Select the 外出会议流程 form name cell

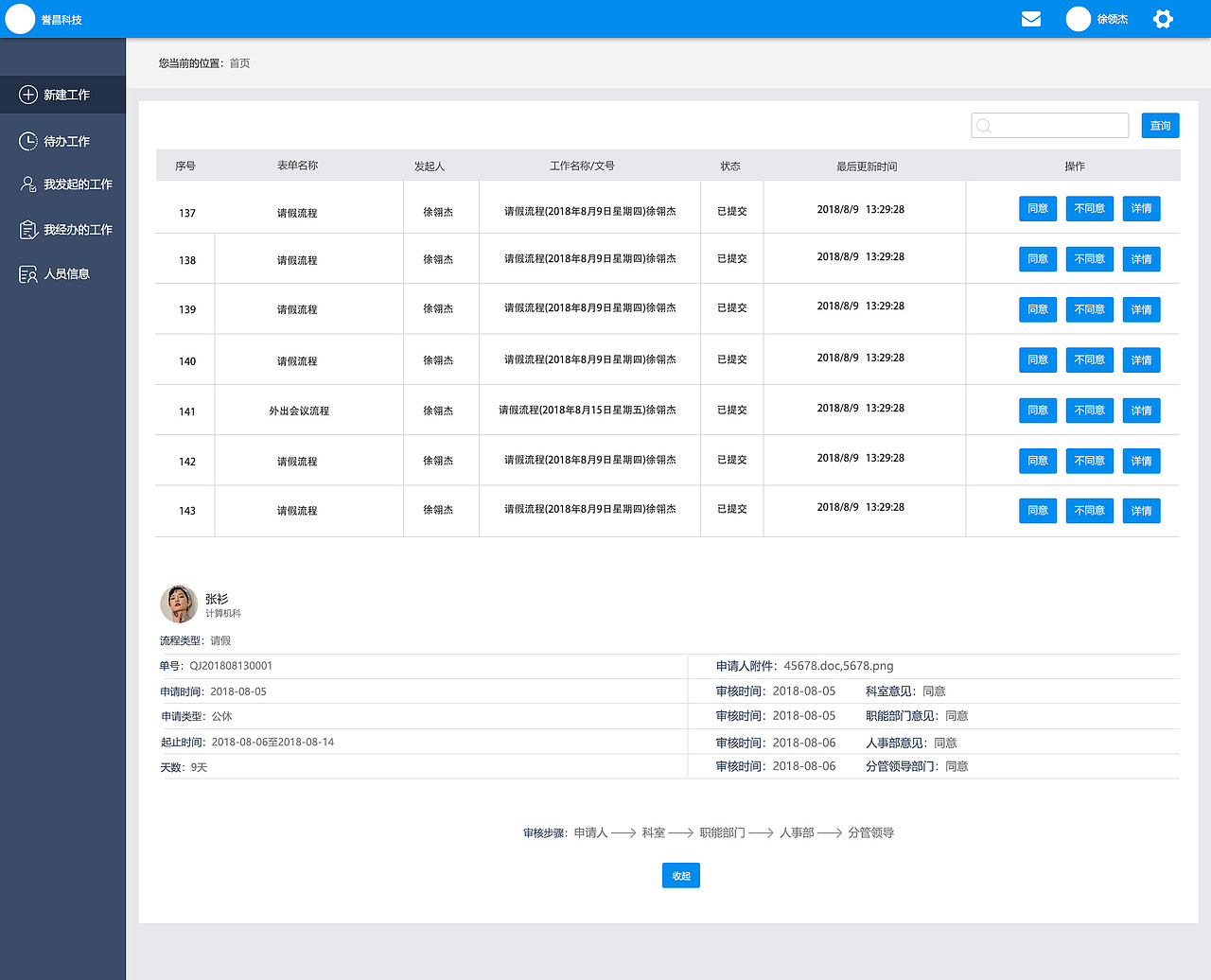[x=299, y=411]
